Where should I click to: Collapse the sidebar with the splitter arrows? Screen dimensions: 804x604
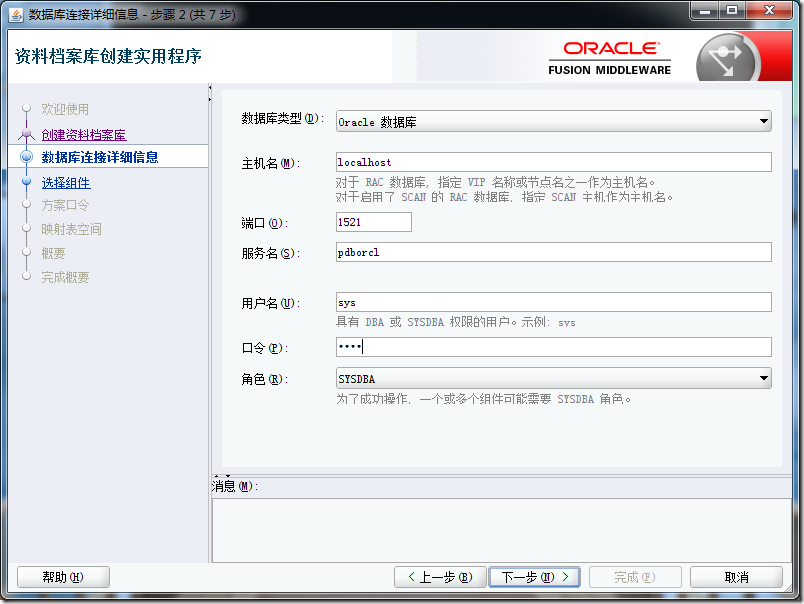[x=210, y=93]
